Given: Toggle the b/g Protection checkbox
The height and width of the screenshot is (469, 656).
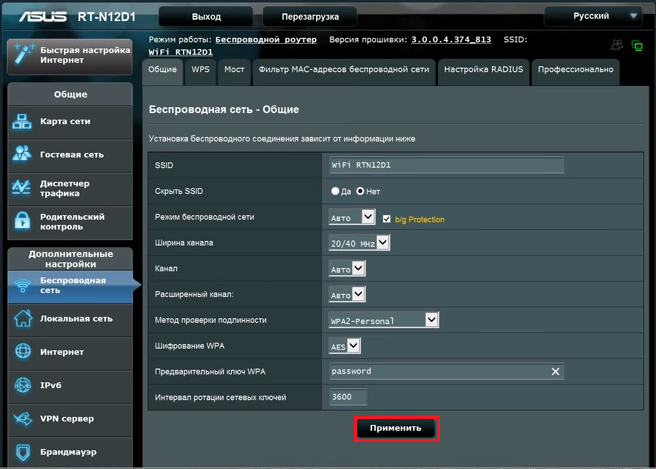Looking at the screenshot, I should coord(387,218).
